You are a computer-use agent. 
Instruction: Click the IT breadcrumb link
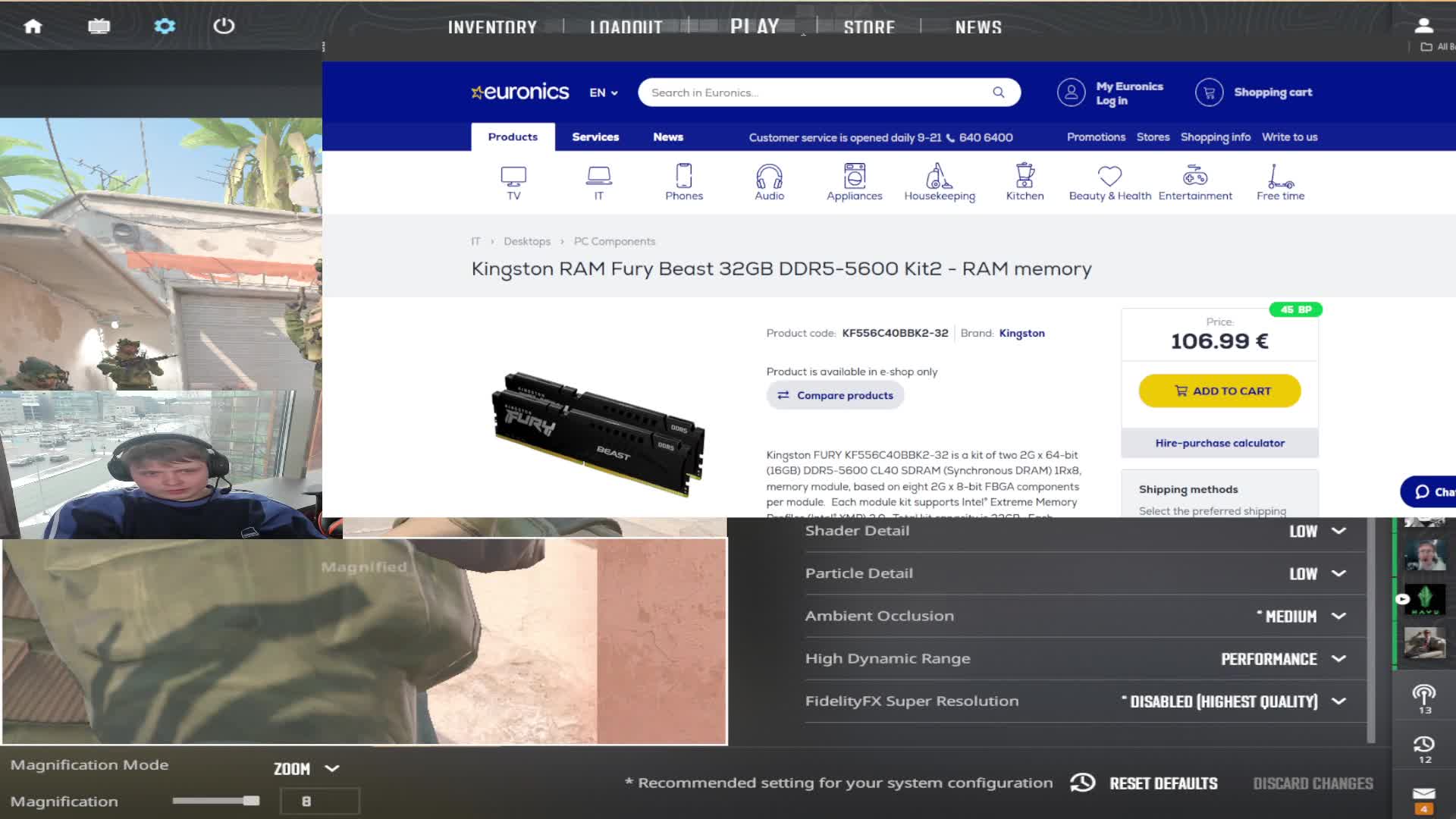475,241
